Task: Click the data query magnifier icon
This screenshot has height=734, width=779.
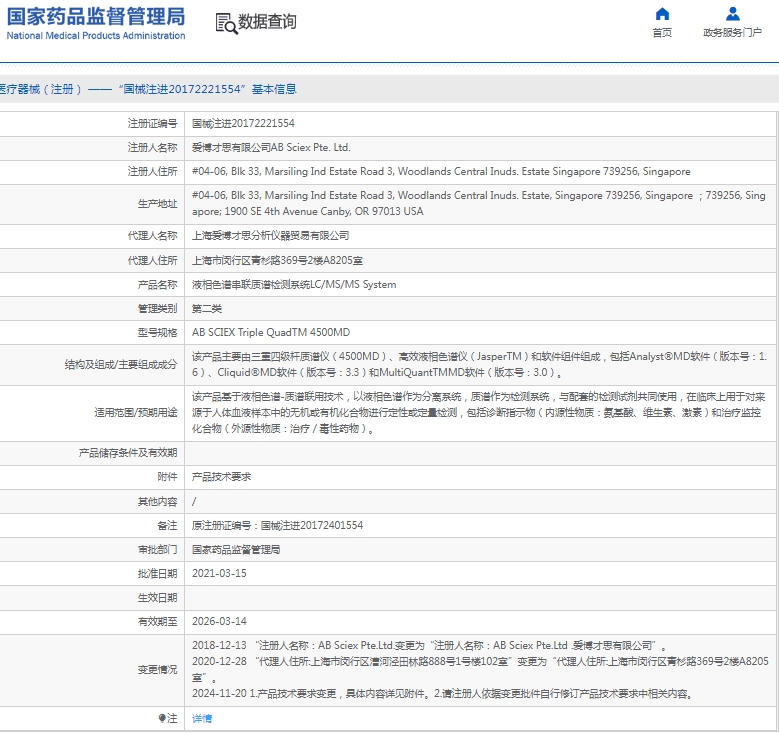Action: (226, 23)
